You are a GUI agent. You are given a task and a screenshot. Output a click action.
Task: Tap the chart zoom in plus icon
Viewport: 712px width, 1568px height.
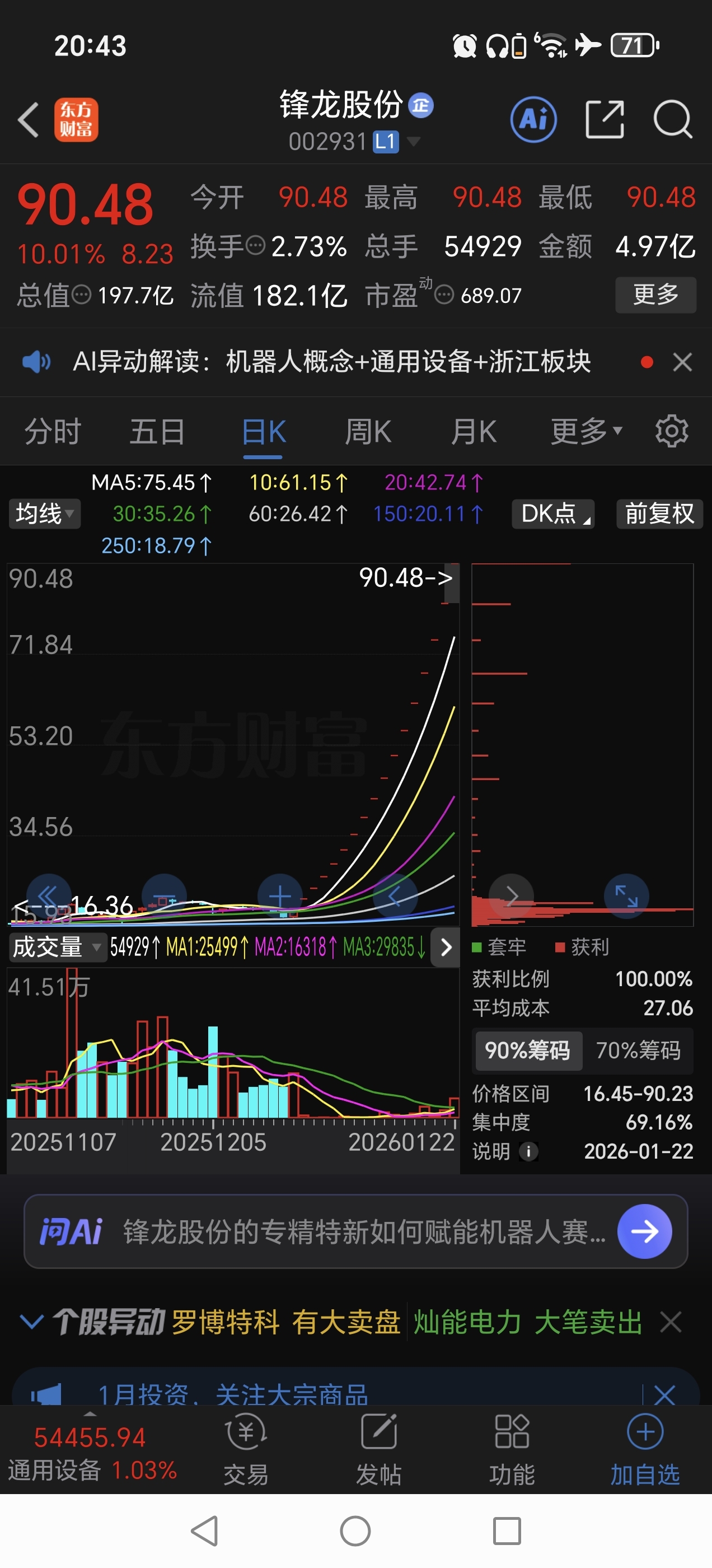coord(280,896)
